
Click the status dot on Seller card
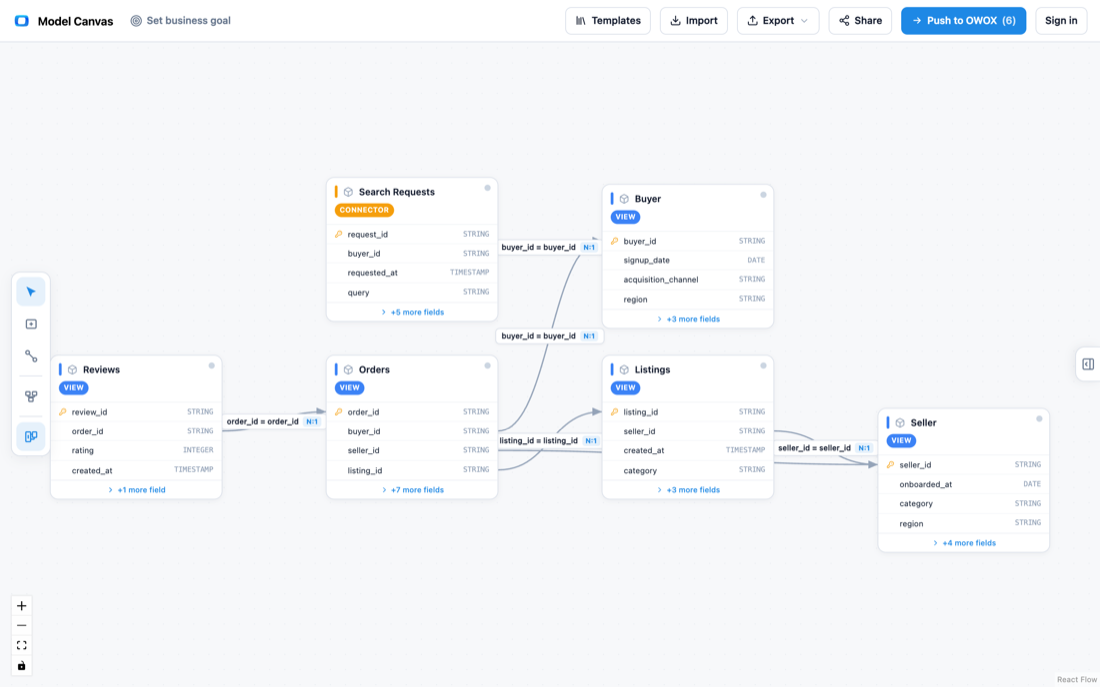[1039, 419]
